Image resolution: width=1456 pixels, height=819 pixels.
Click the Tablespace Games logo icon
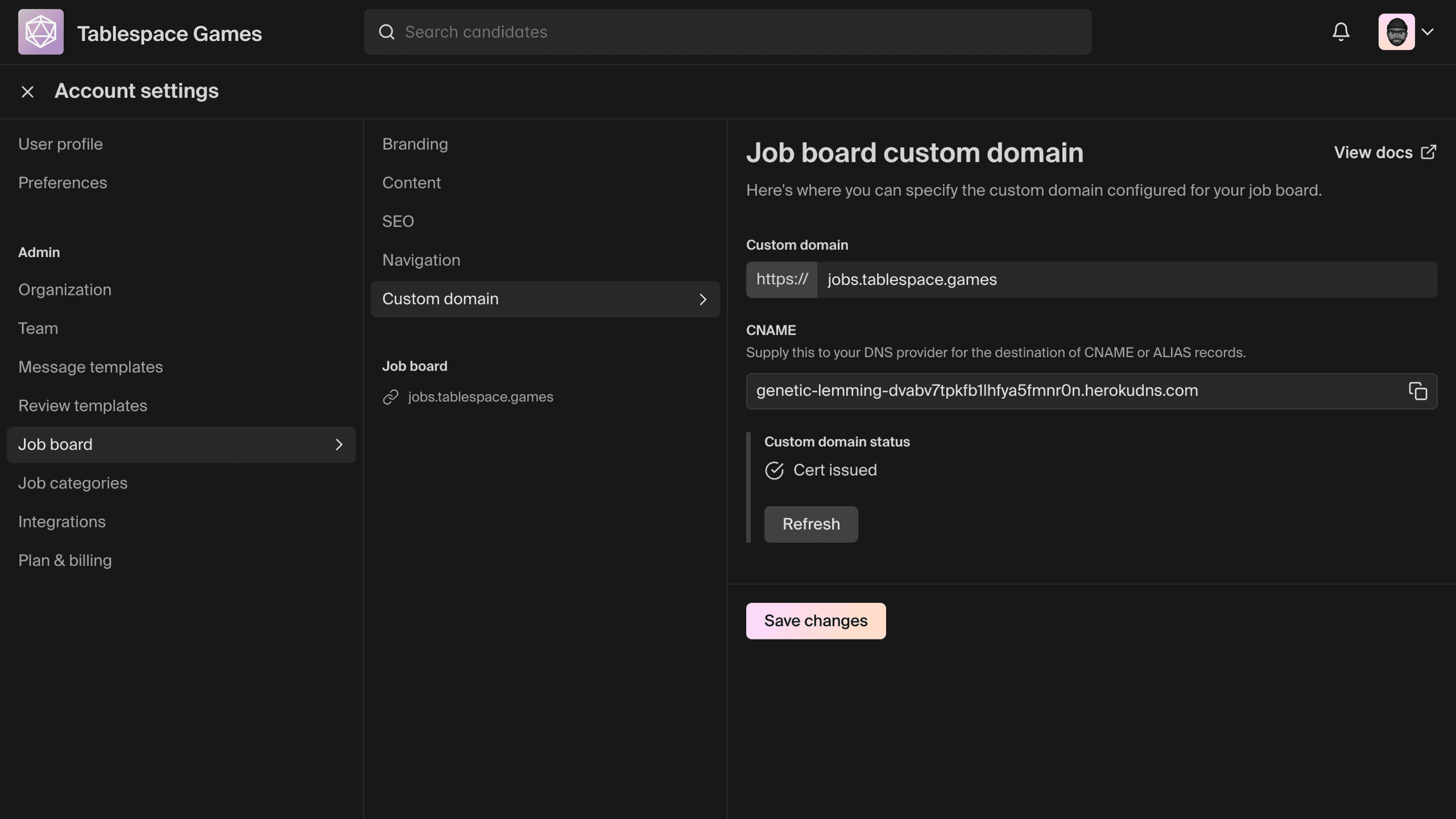pyautogui.click(x=40, y=32)
